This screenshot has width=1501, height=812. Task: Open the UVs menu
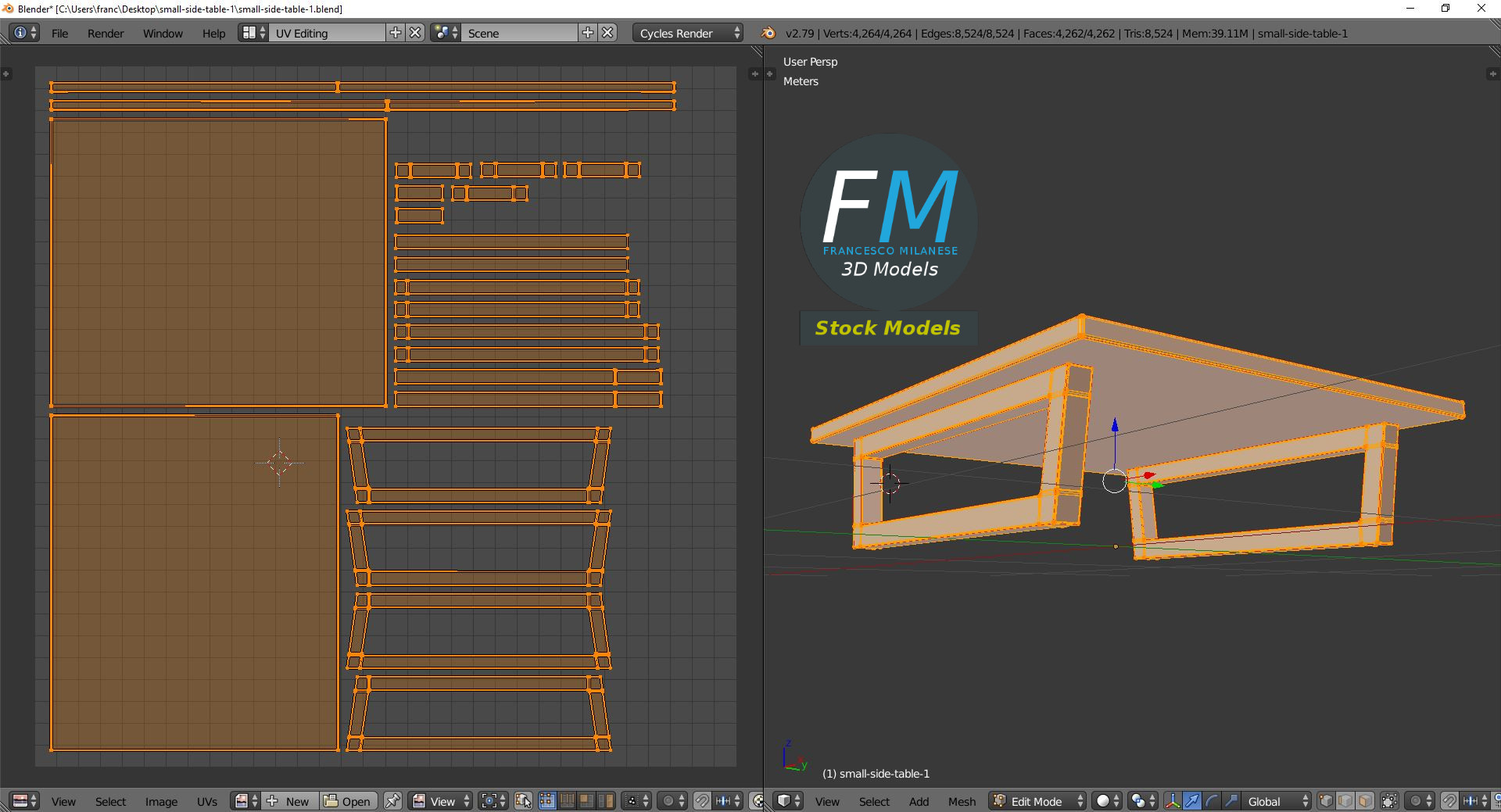click(x=207, y=801)
